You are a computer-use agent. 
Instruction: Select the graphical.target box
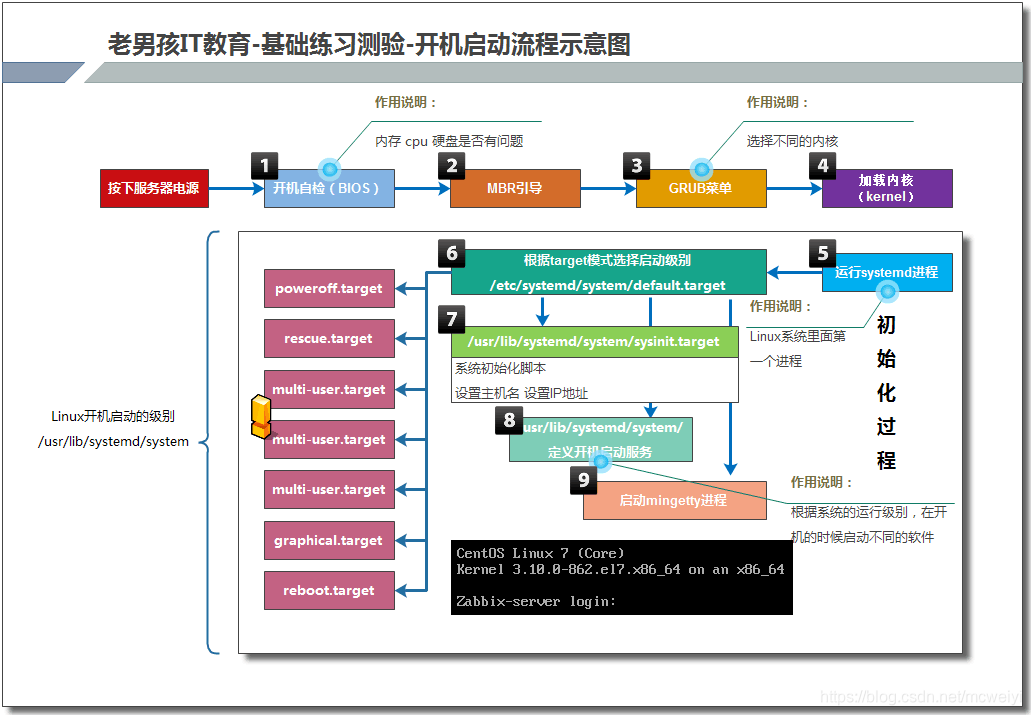click(329, 540)
